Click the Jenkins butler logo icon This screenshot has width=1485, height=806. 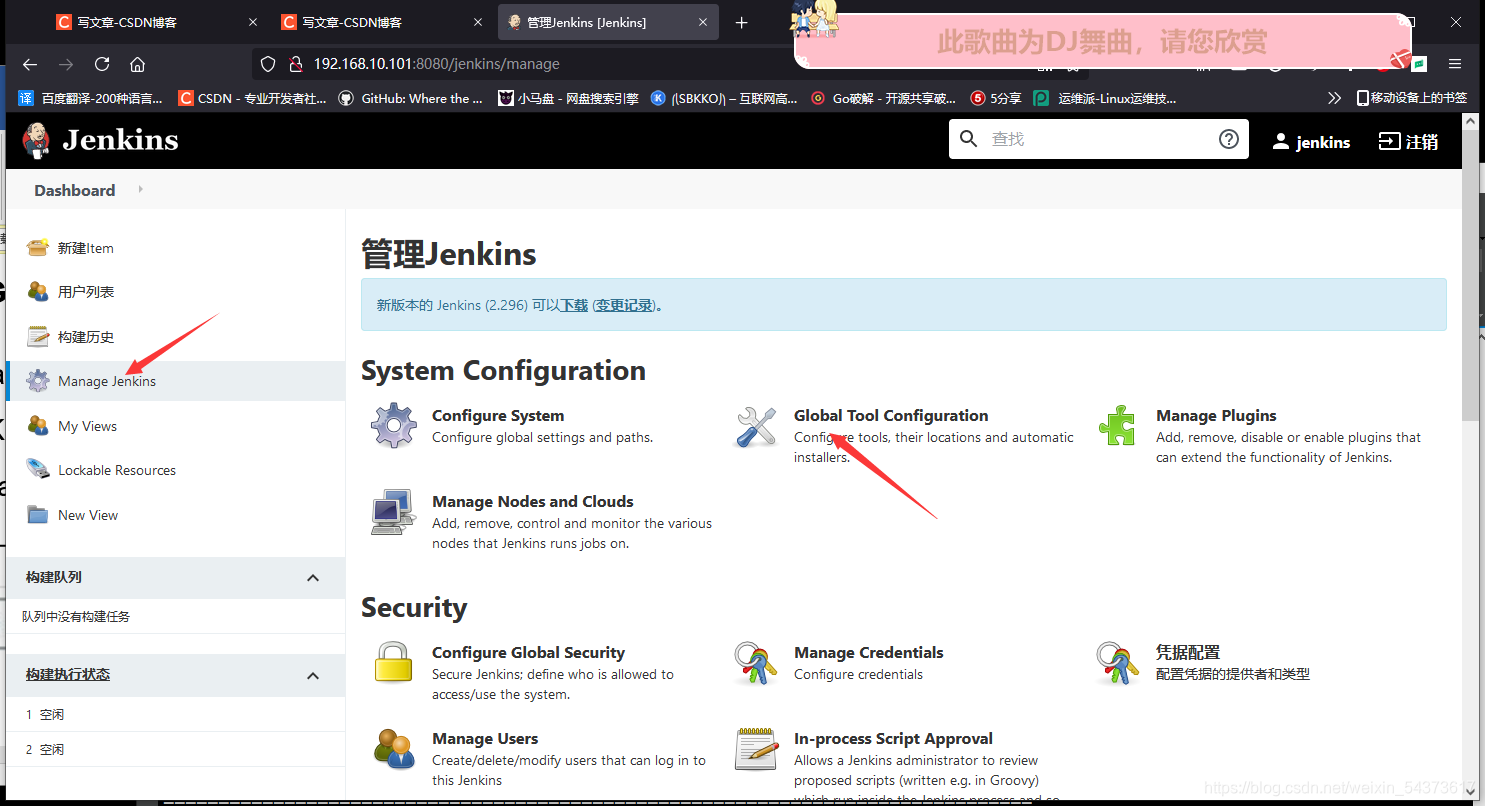pyautogui.click(x=37, y=141)
